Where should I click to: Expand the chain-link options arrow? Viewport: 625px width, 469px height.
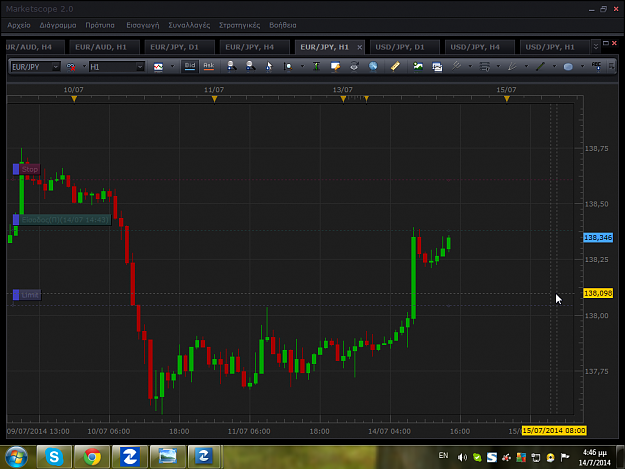point(84,67)
